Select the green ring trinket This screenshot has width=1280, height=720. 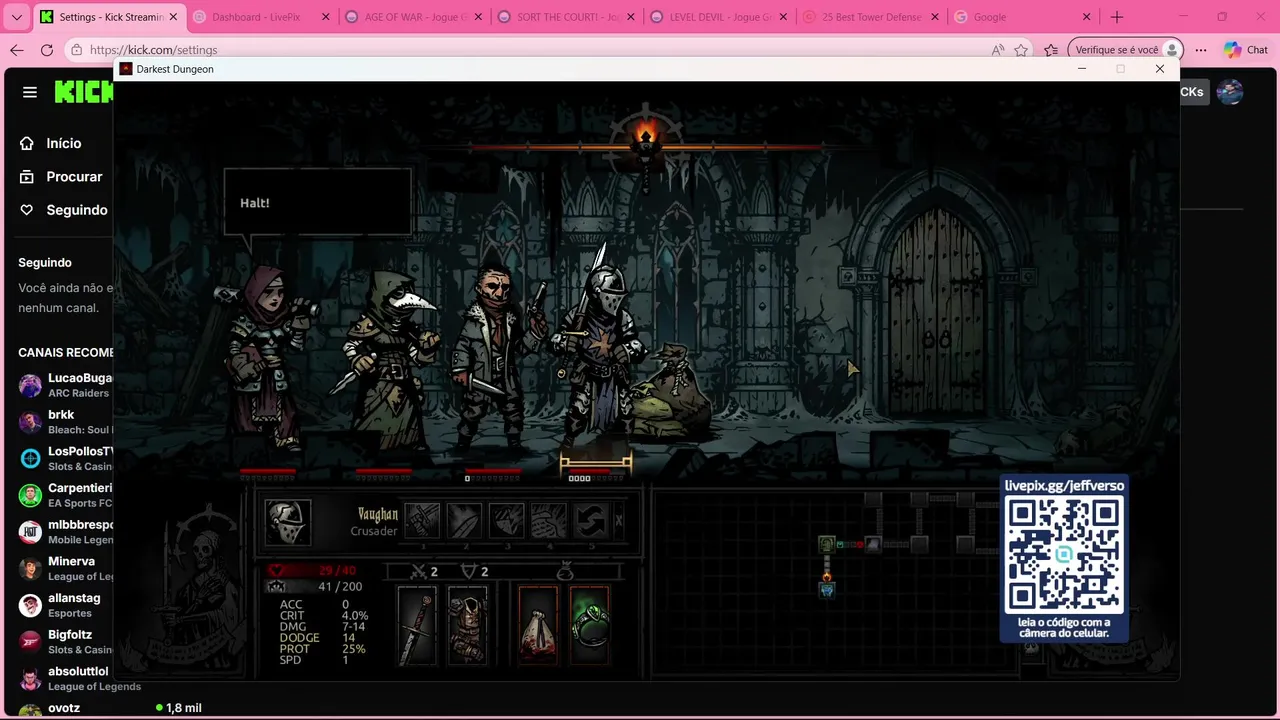coord(589,625)
